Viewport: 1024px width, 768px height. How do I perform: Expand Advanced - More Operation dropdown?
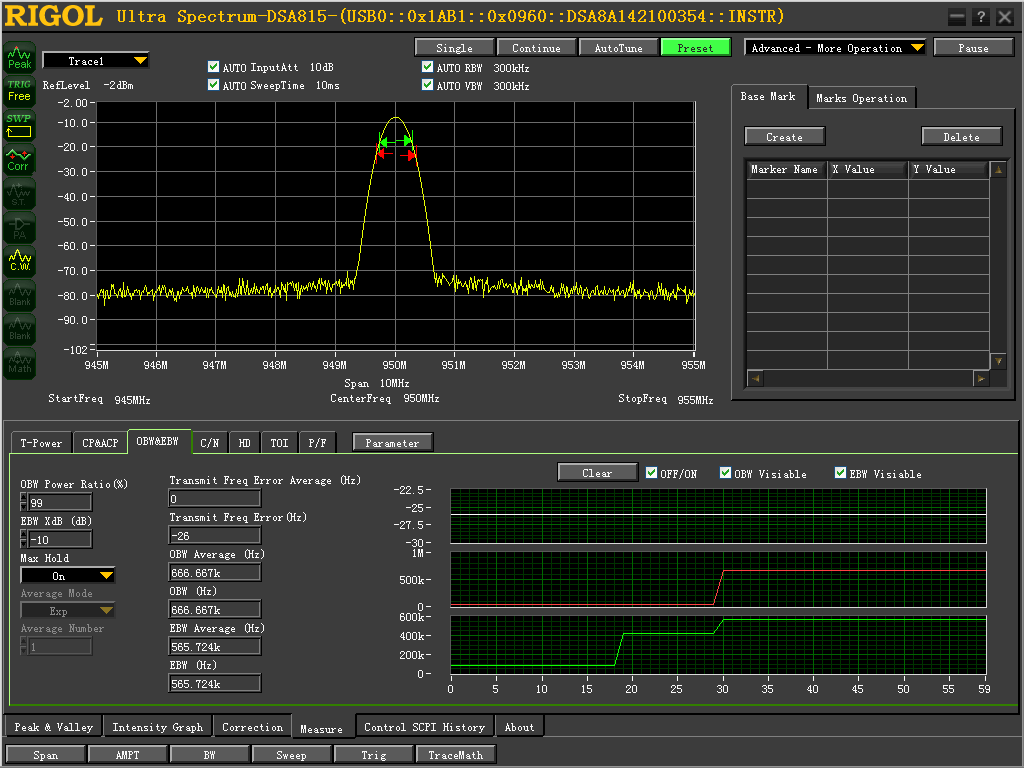pos(835,48)
